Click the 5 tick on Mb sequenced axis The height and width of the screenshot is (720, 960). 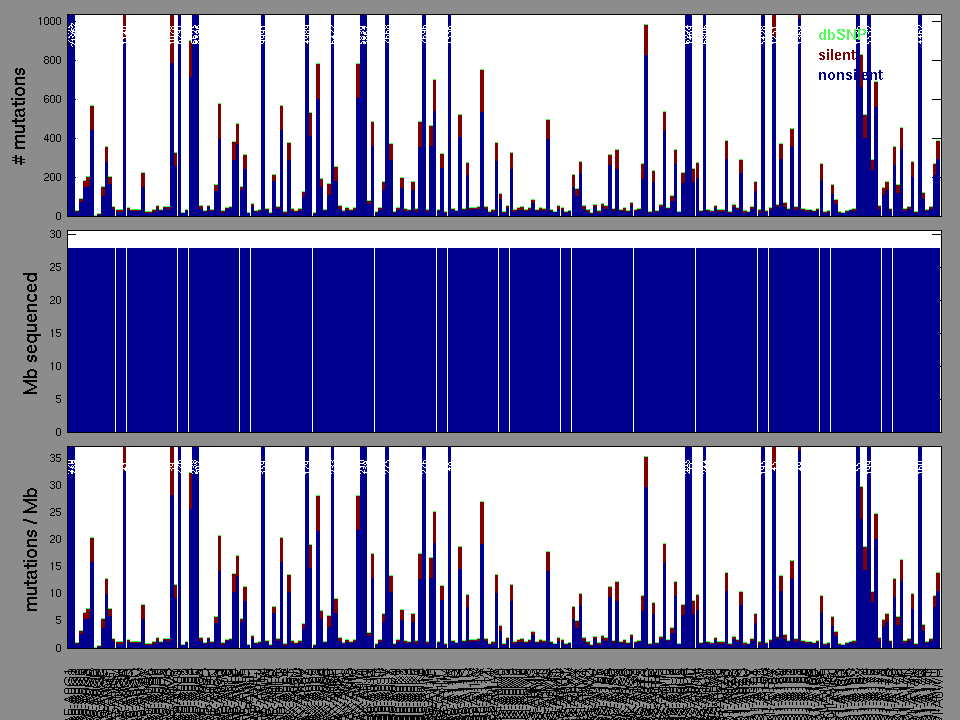coord(58,400)
